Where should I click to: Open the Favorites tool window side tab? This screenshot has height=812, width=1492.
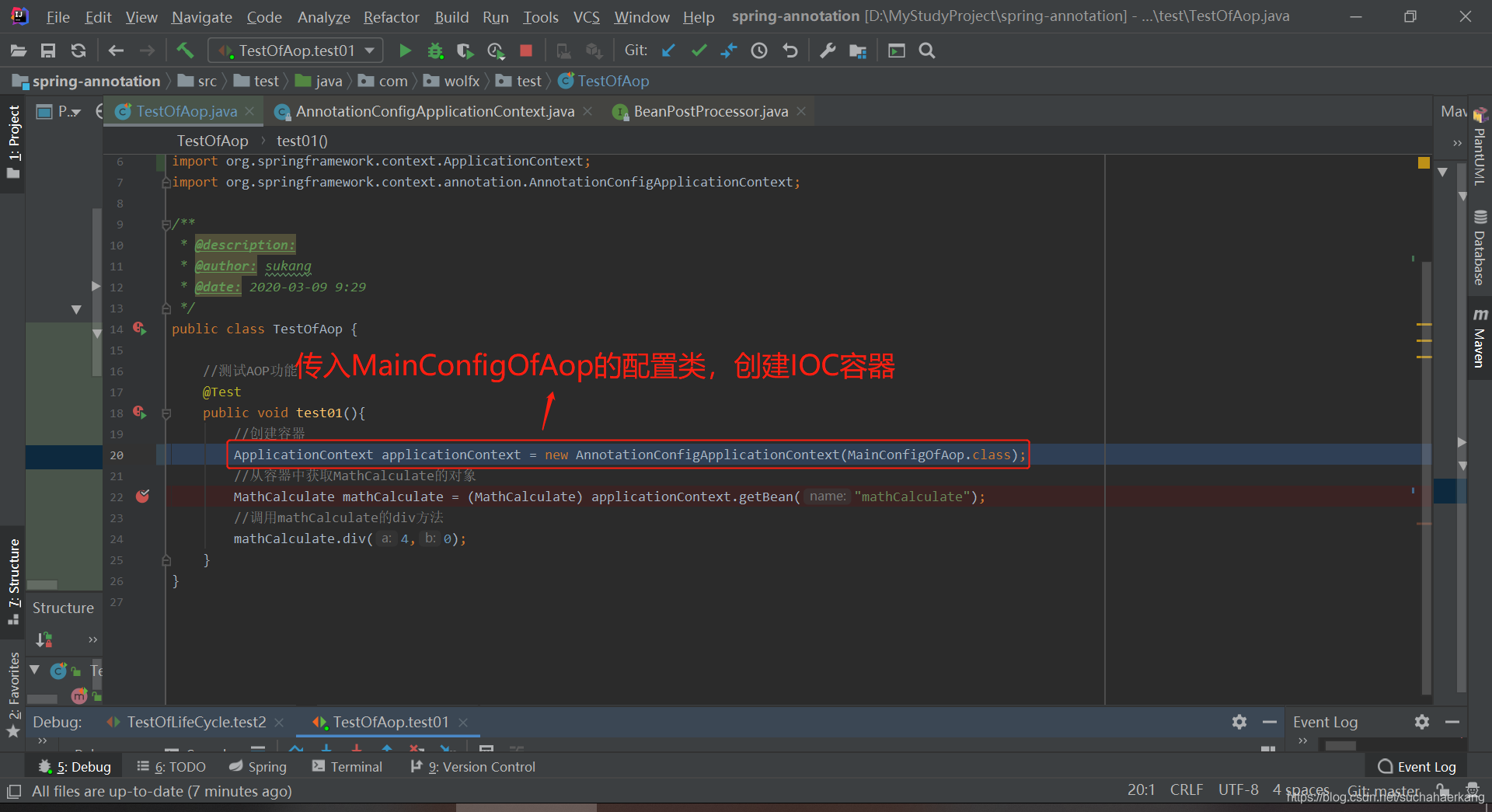[13, 693]
